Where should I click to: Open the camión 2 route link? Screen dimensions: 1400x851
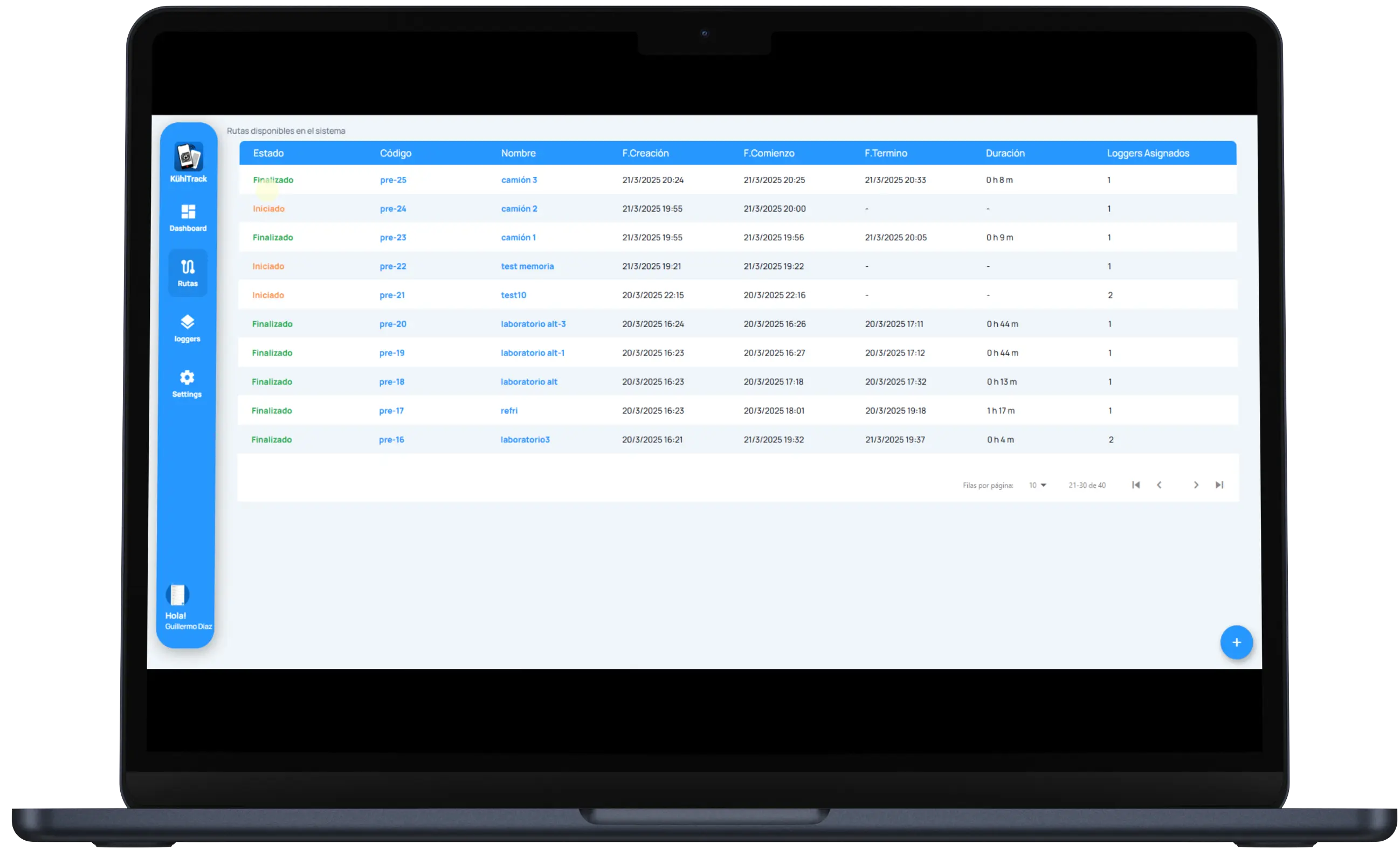tap(519, 209)
